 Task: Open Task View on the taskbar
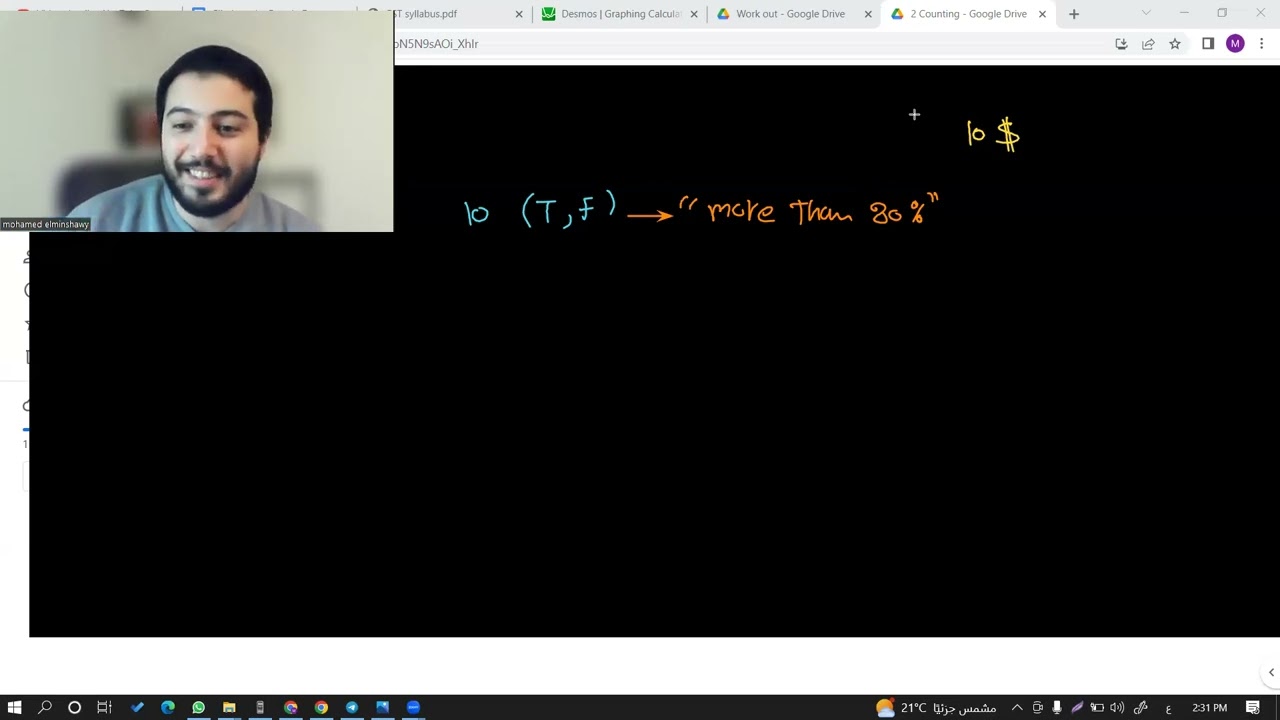(x=104, y=708)
